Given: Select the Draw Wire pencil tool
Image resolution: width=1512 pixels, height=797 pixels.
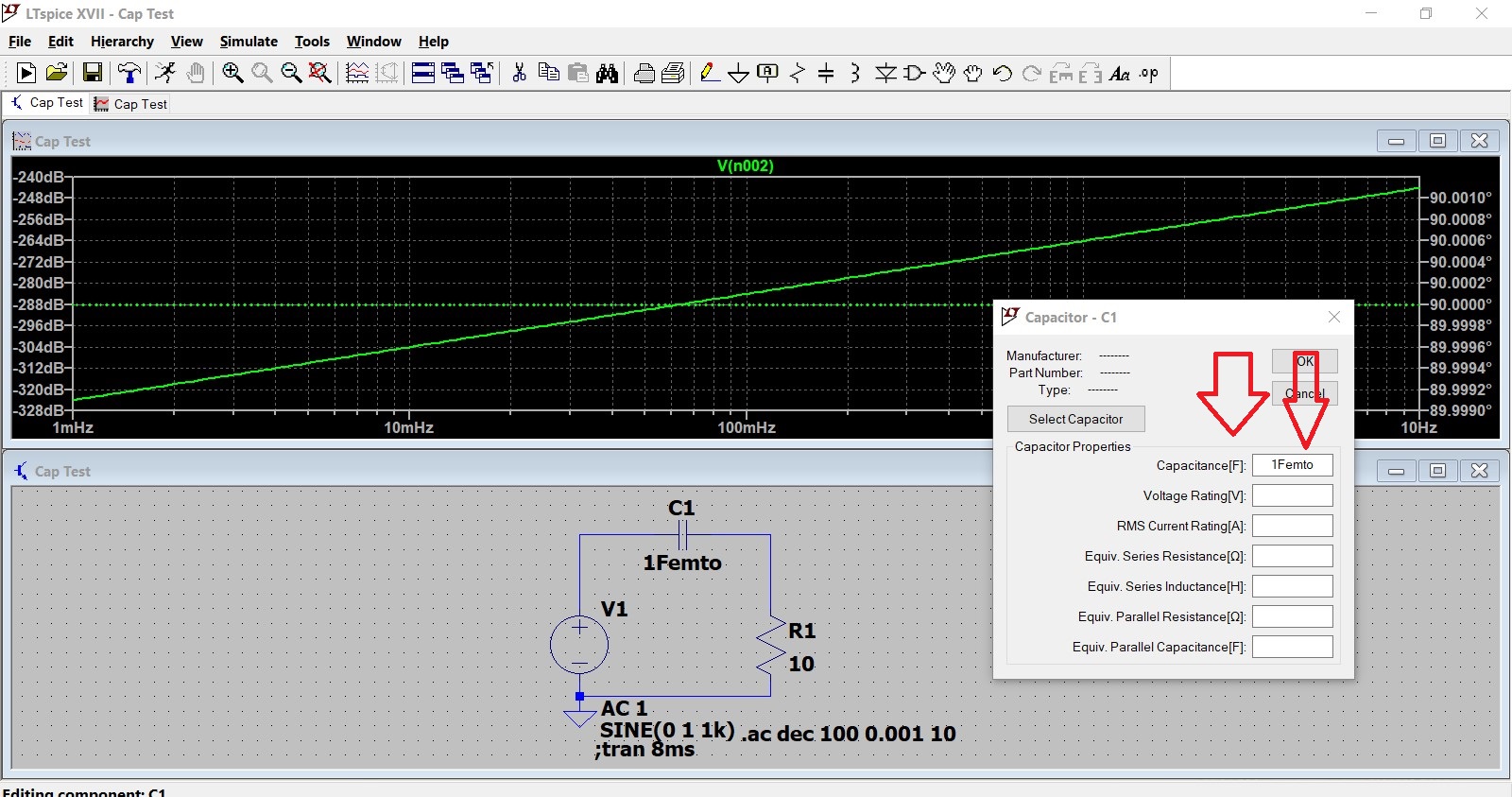Looking at the screenshot, I should (710, 73).
